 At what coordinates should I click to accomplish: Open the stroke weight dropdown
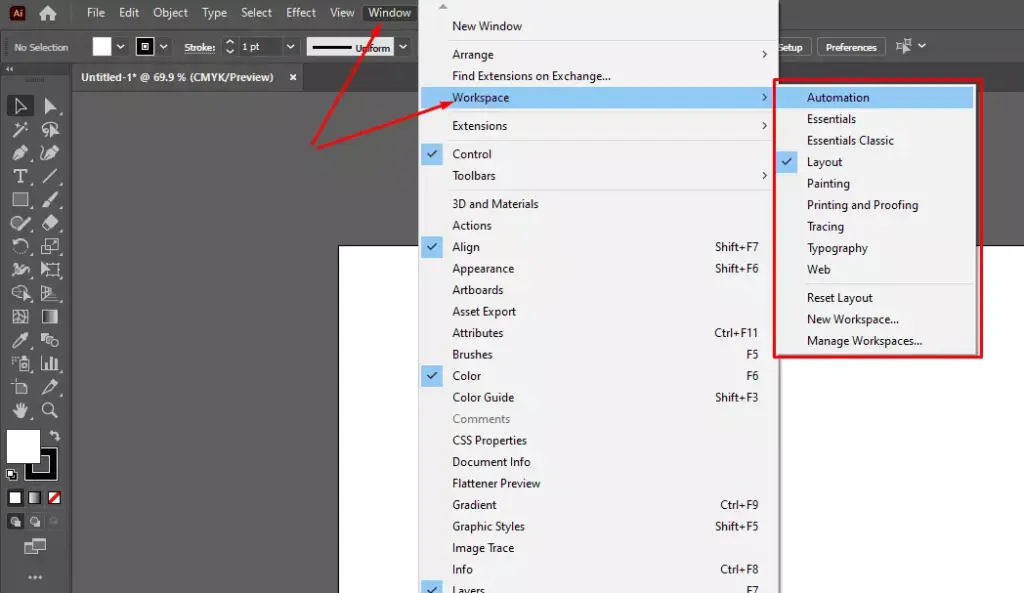291,47
